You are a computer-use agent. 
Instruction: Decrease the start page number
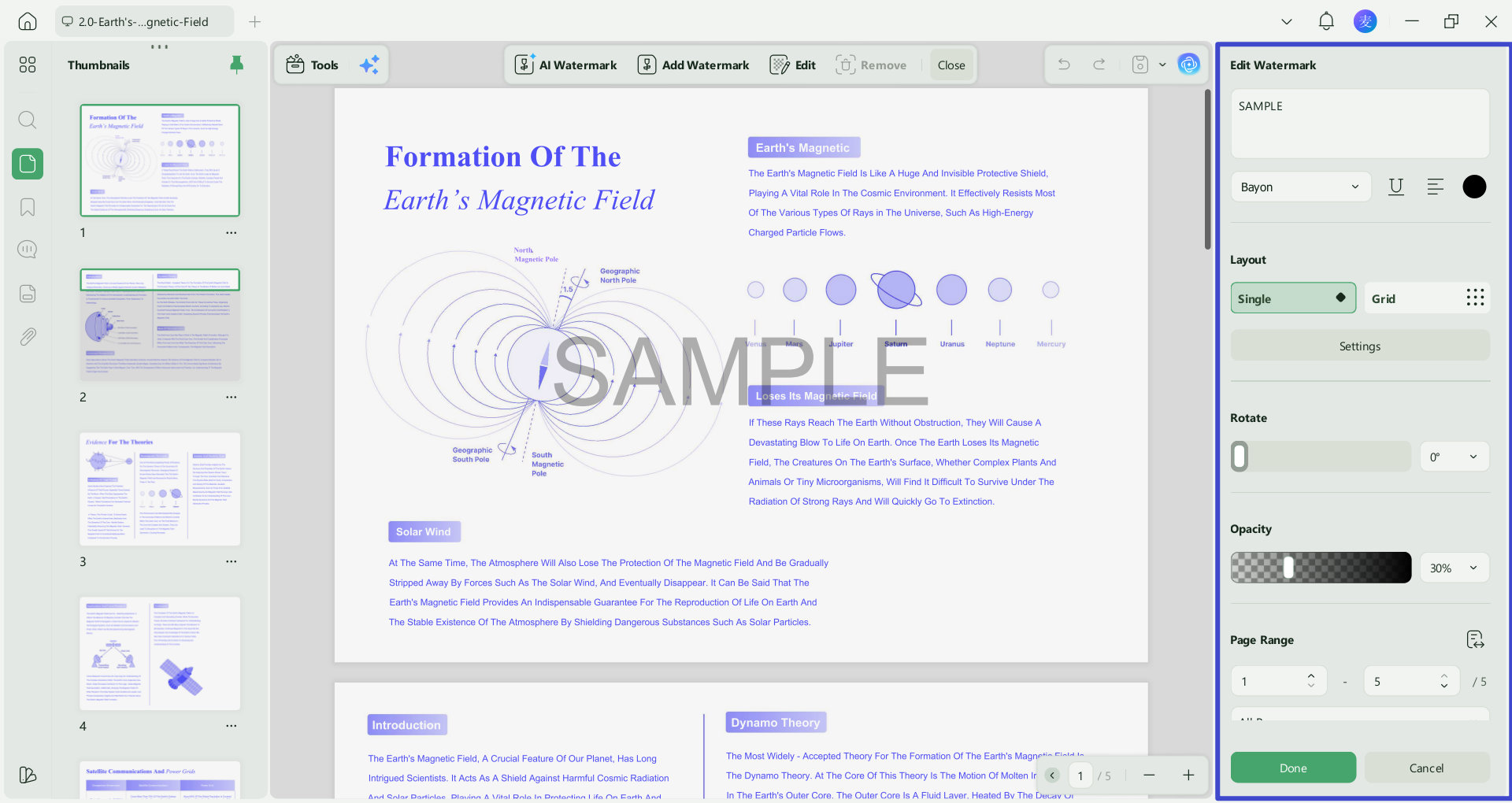point(1311,686)
